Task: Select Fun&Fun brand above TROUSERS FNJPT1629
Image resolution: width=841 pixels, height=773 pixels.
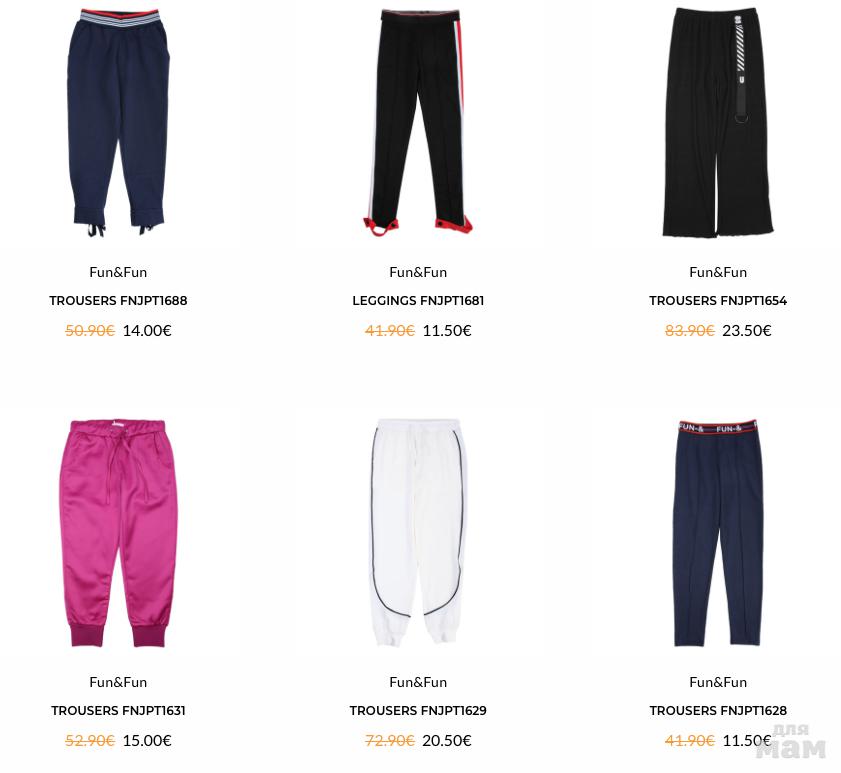Action: 418,682
